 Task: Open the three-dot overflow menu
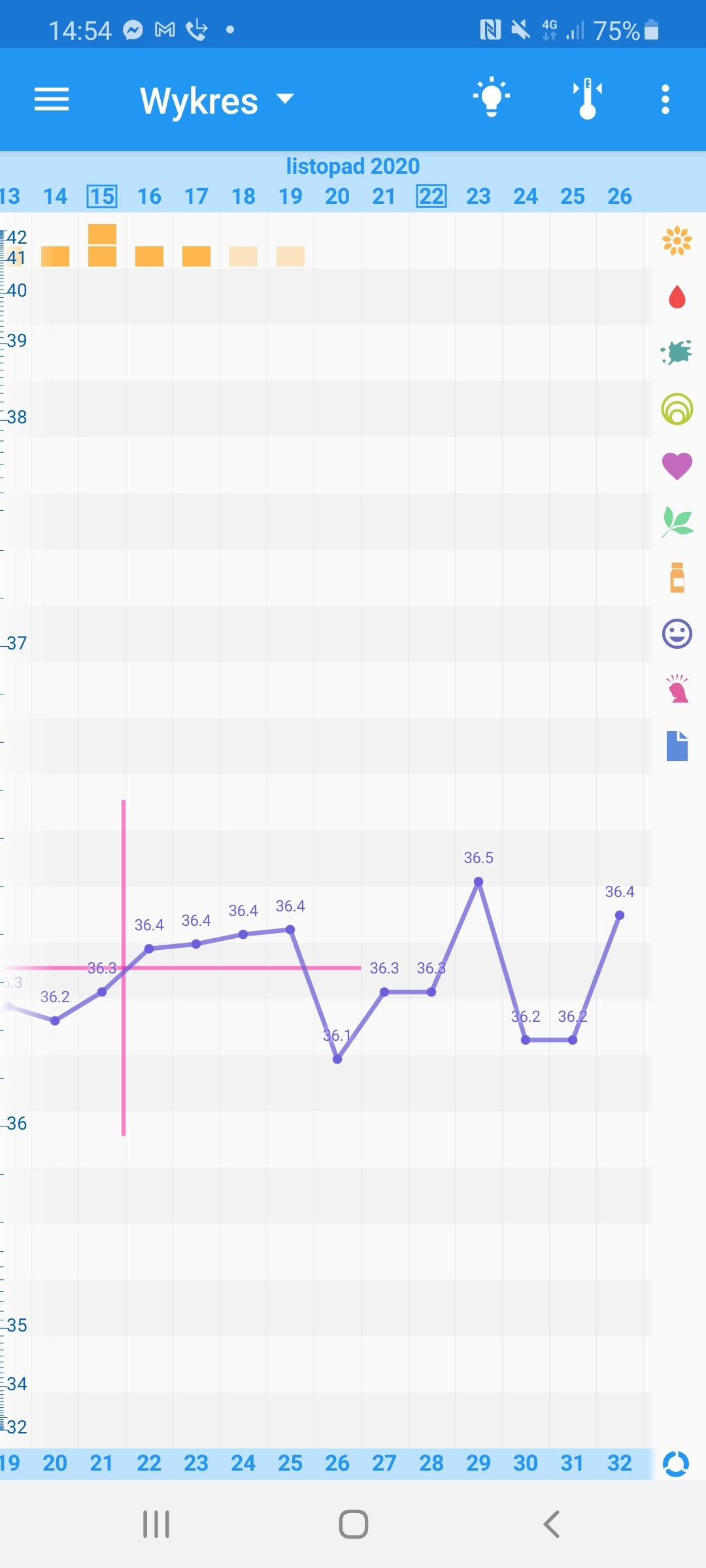665,99
